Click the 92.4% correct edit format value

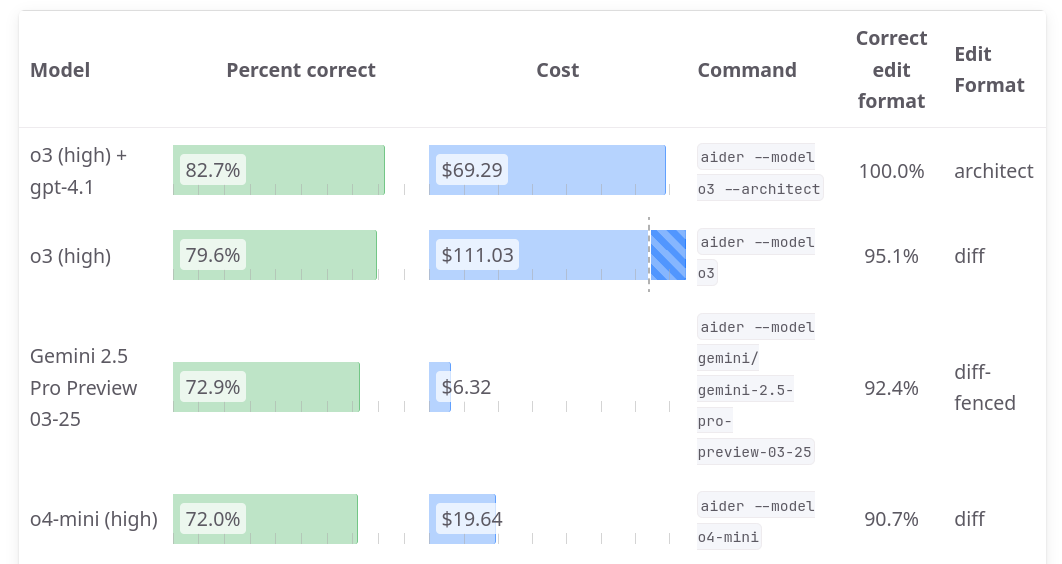[891, 388]
